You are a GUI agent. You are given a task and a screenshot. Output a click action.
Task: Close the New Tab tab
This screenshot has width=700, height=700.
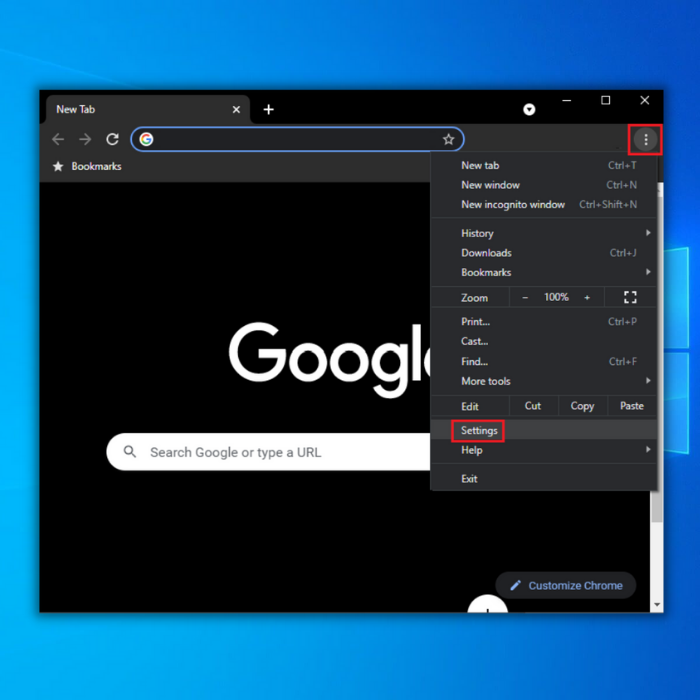236,109
